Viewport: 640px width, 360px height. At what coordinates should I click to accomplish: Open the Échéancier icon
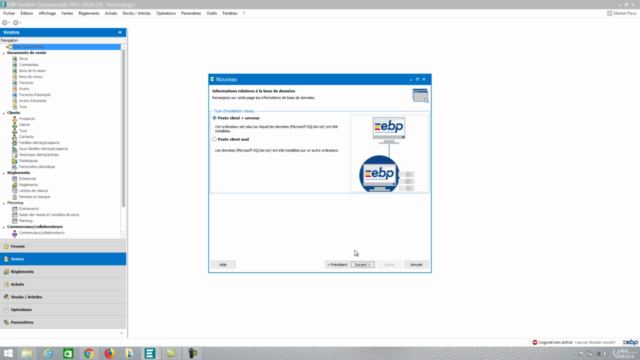point(15,179)
